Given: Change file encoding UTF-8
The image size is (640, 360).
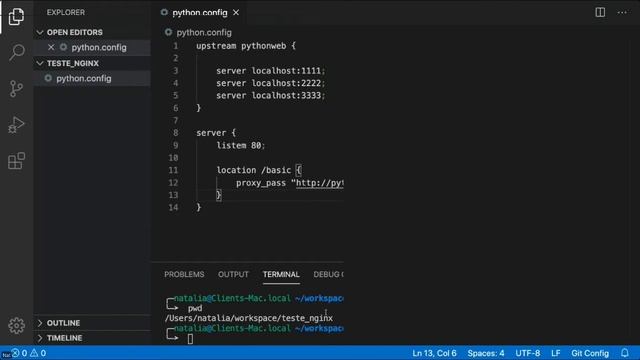Looking at the screenshot, I should click(x=527, y=353).
